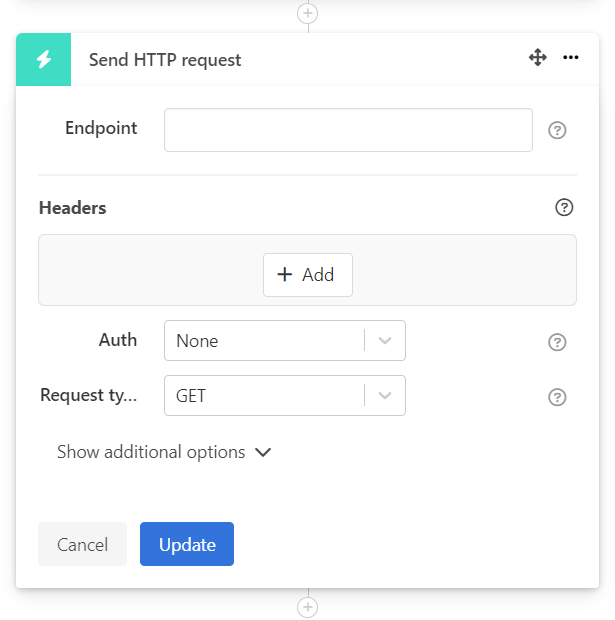This screenshot has height=620, width=615.
Task: Expand Show additional options
Action: [164, 452]
